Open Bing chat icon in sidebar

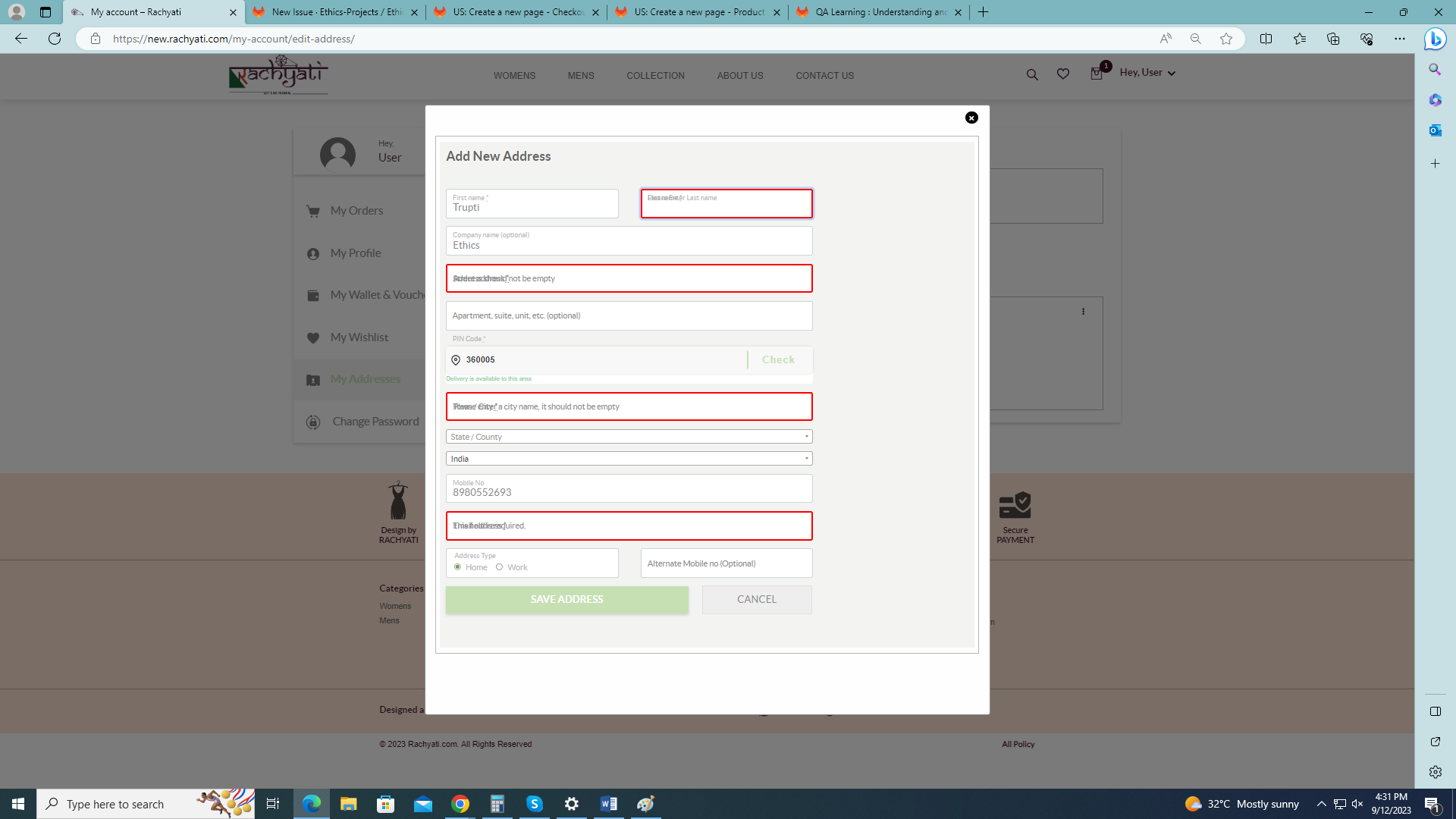pyautogui.click(x=1435, y=39)
